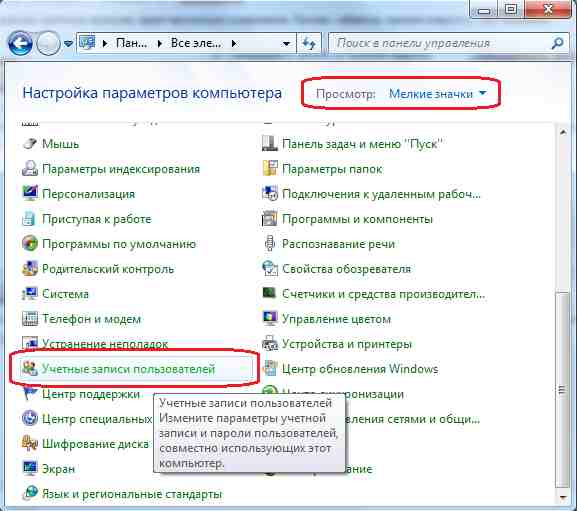Open the Центр обновления Windows link
This screenshot has width=577, height=511.
pos(360,369)
